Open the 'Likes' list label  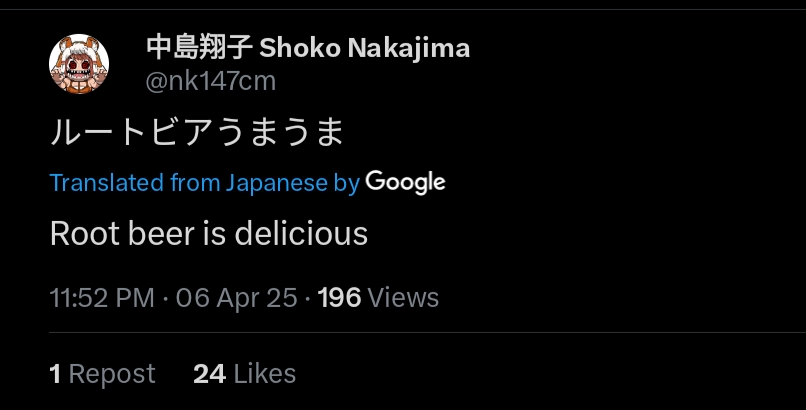click(265, 374)
